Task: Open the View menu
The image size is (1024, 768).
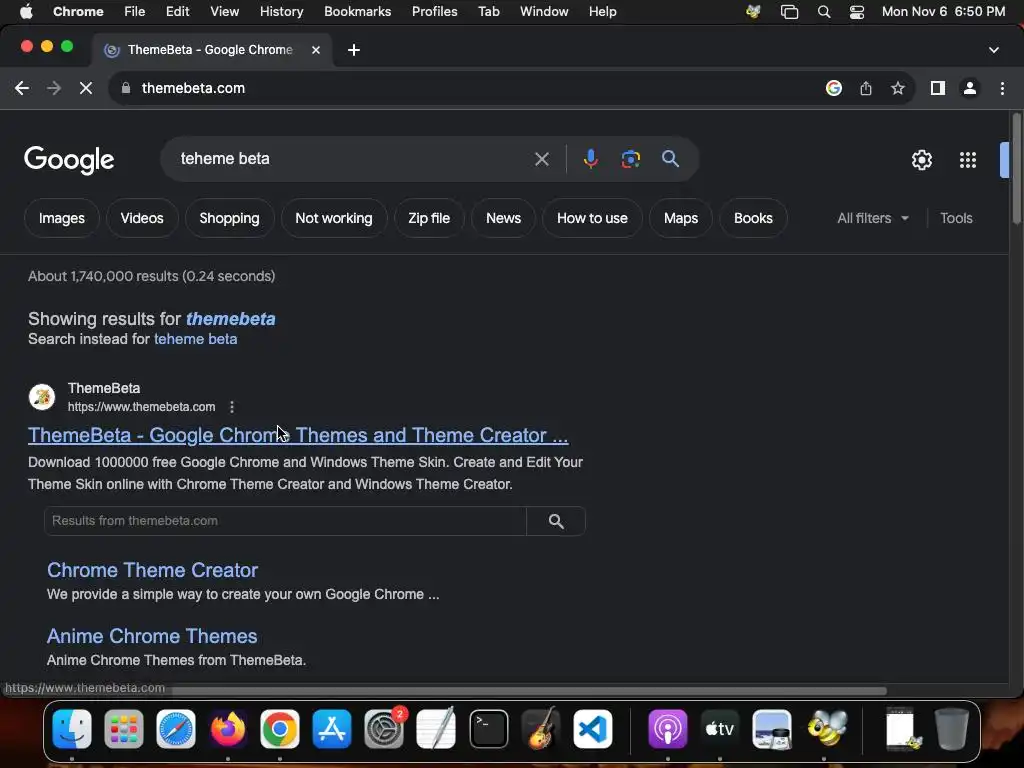Action: 224,12
